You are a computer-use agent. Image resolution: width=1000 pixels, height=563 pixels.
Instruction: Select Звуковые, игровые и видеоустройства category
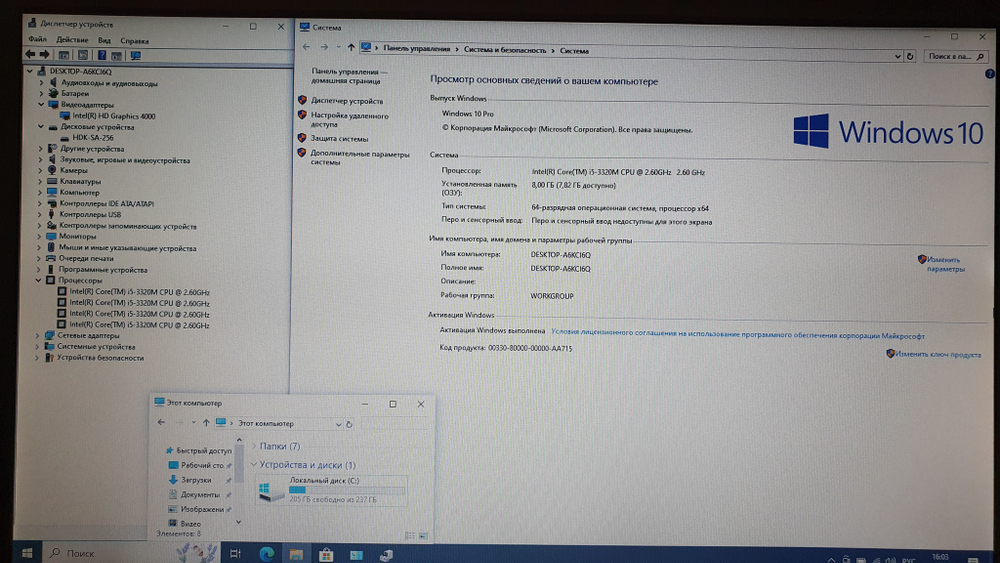[125, 160]
